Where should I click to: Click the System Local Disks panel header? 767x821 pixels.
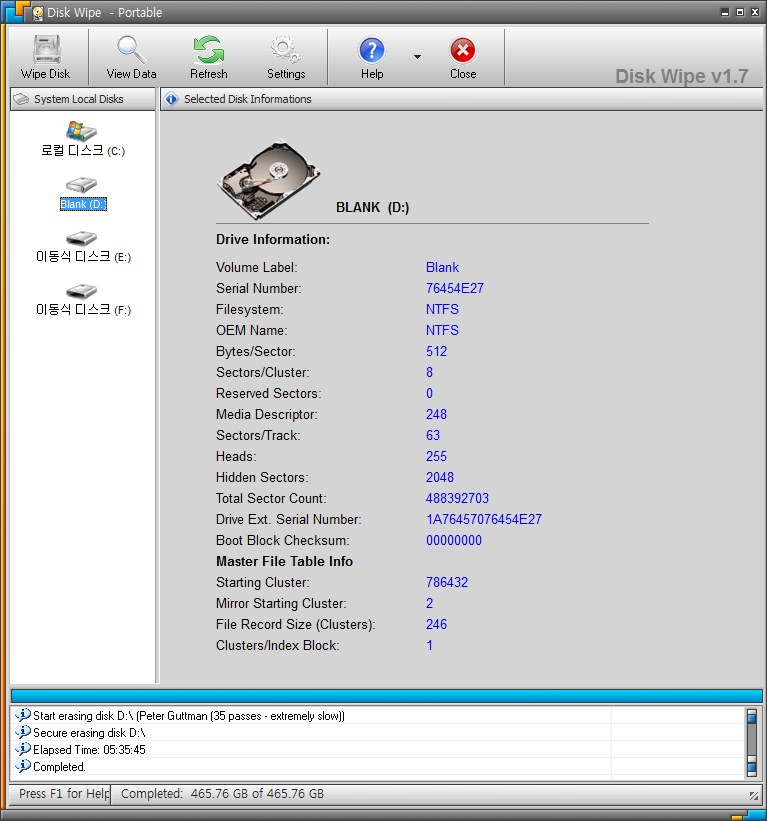[x=79, y=99]
